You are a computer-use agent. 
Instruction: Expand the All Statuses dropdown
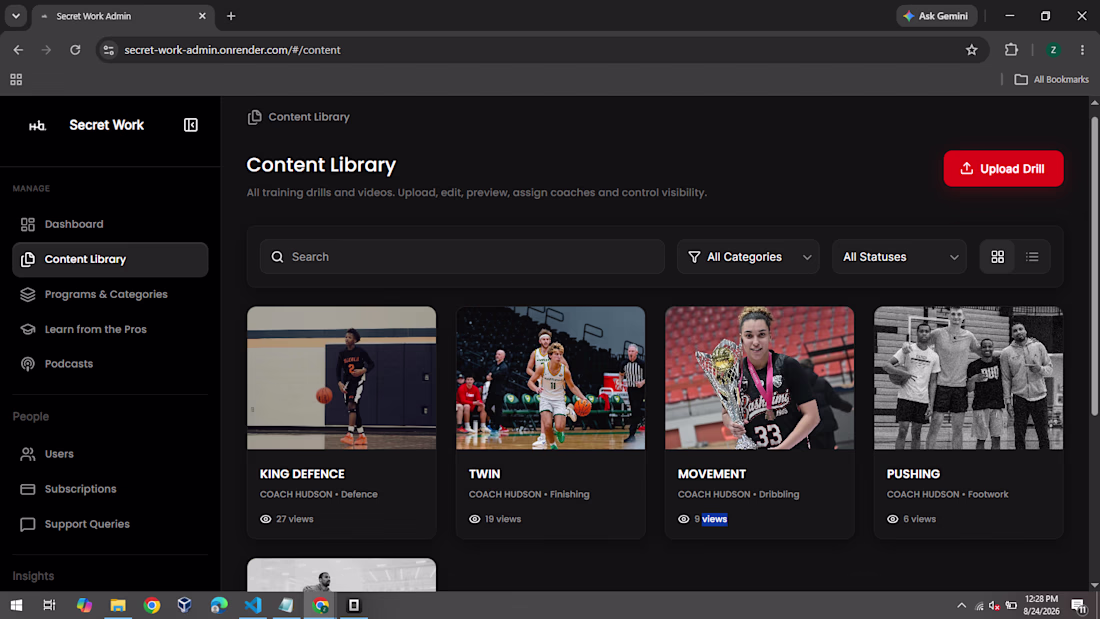tap(899, 257)
